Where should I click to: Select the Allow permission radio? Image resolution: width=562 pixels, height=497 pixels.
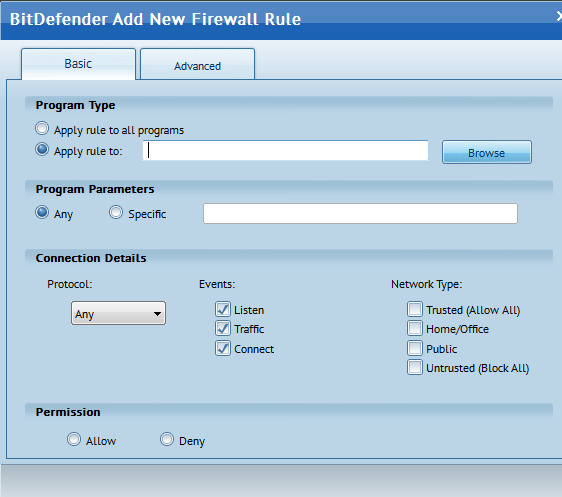pyautogui.click(x=74, y=439)
